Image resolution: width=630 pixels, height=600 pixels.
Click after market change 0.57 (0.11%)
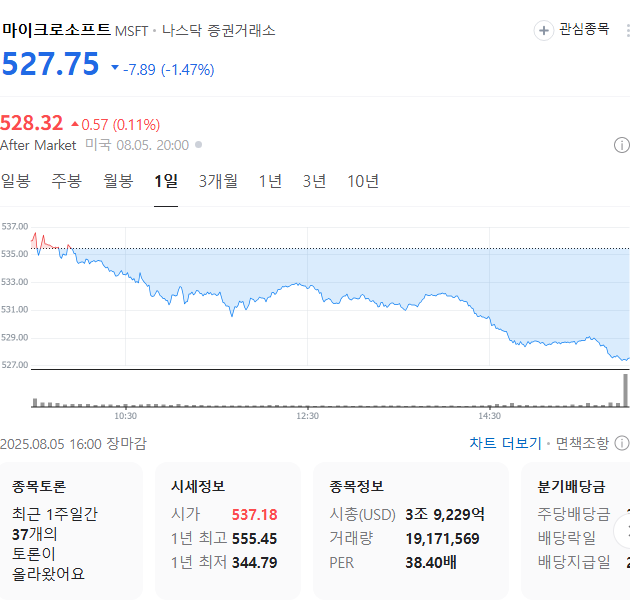[121, 125]
